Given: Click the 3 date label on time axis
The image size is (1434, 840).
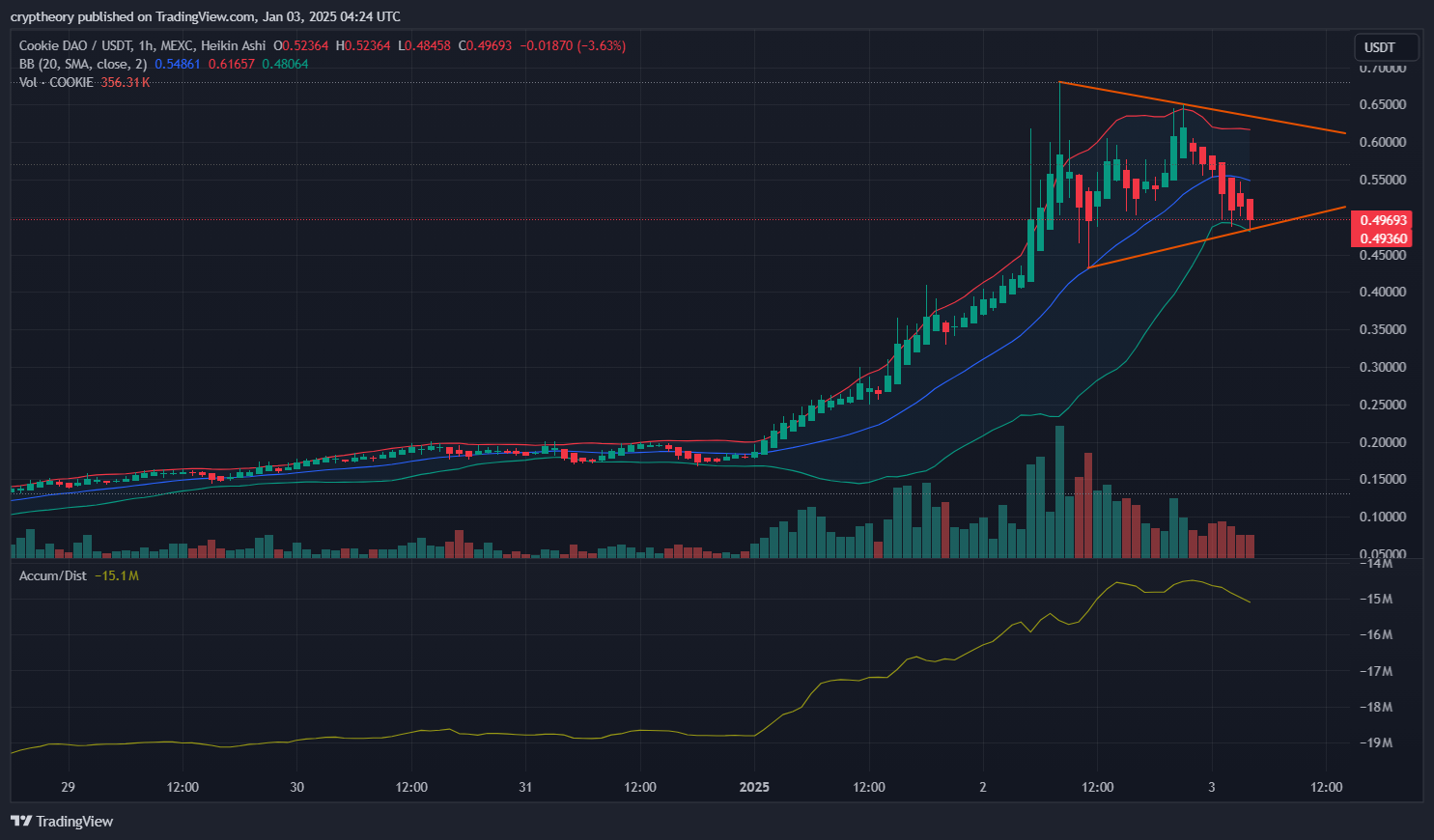Looking at the screenshot, I should point(1211,787).
